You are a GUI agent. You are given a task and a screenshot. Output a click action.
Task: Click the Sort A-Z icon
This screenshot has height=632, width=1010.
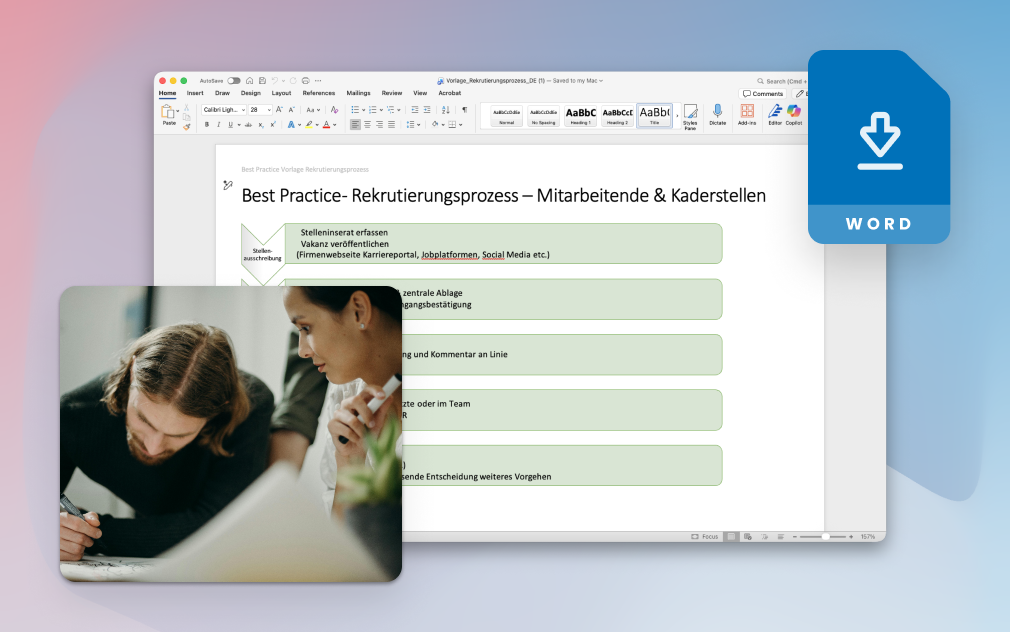[446, 110]
